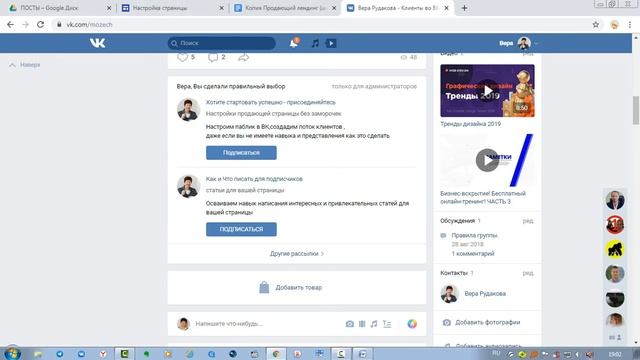Open the article editor icon in the post box
Viewport: 640px width, 360px height.
tap(387, 324)
